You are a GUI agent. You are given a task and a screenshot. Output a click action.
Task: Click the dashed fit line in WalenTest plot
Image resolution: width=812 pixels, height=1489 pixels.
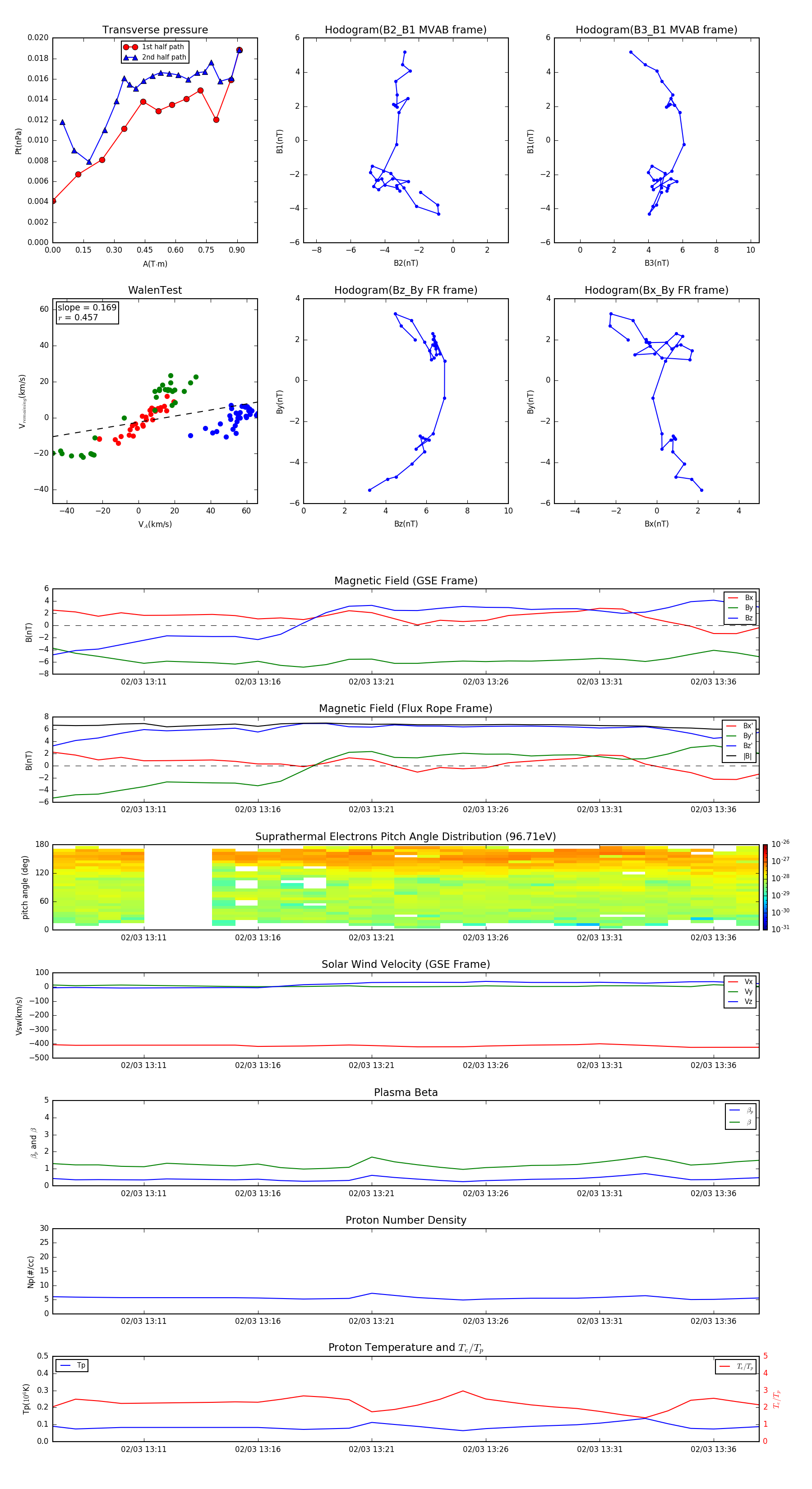pyautogui.click(x=155, y=419)
